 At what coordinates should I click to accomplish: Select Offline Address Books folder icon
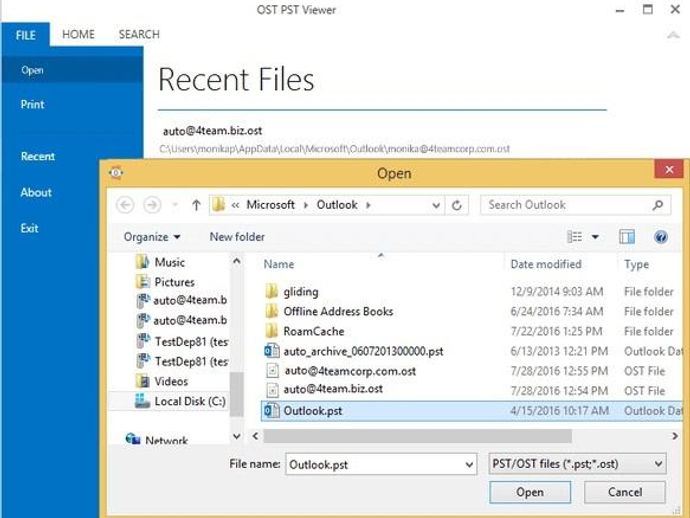point(272,311)
